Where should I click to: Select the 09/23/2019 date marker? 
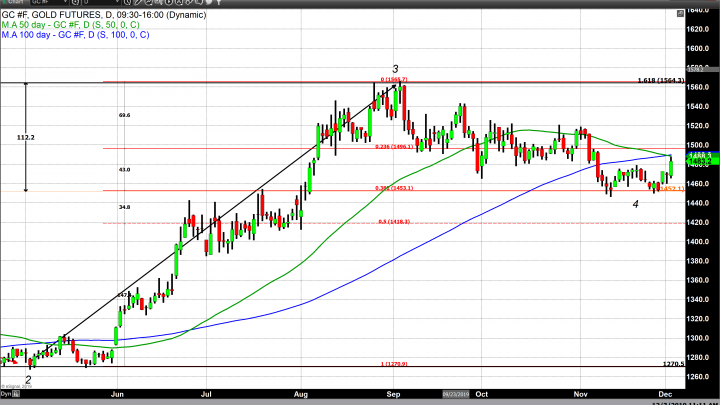click(456, 394)
